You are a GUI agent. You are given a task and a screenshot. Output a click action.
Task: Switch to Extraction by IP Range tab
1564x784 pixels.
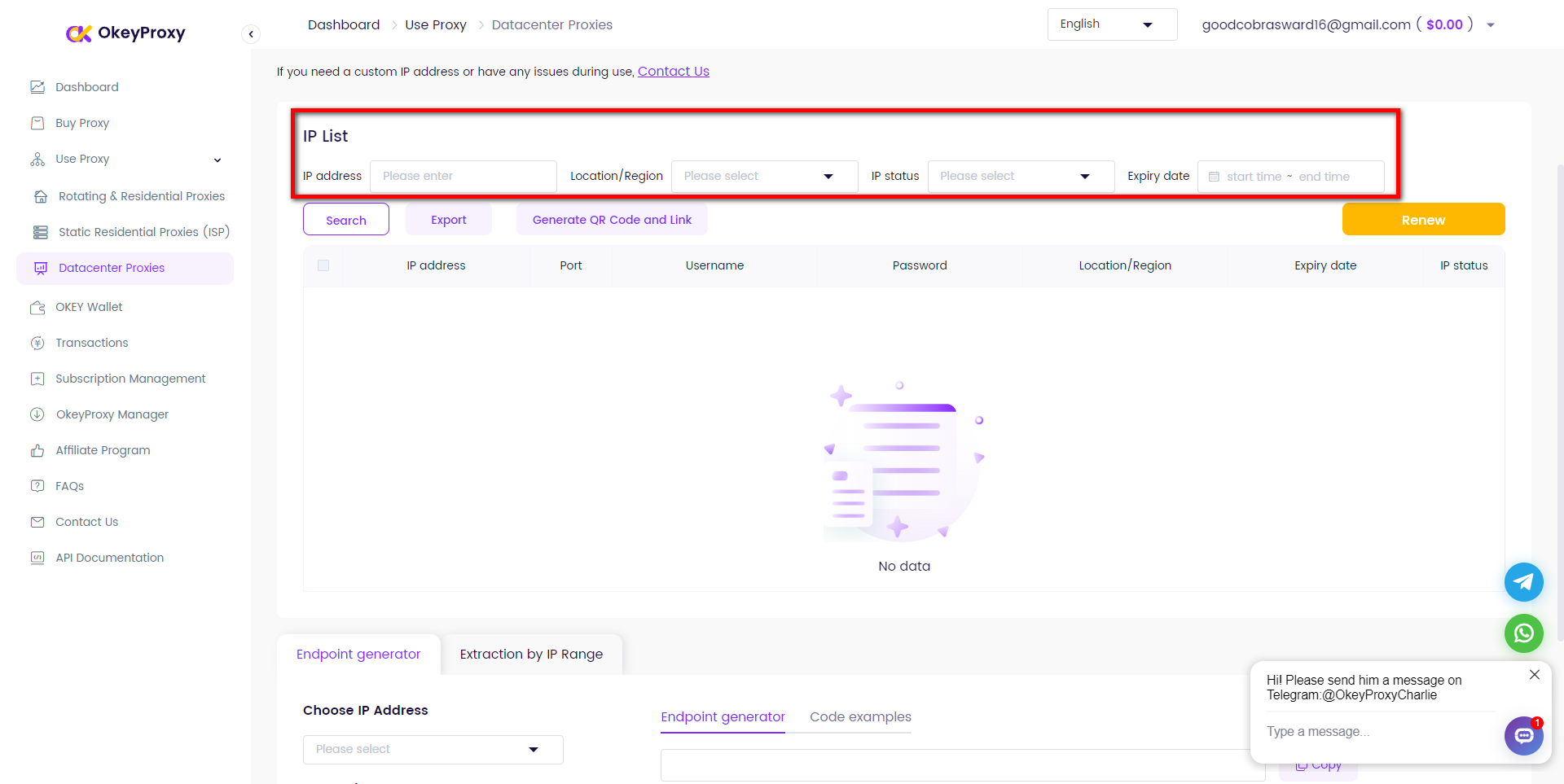pyautogui.click(x=531, y=655)
